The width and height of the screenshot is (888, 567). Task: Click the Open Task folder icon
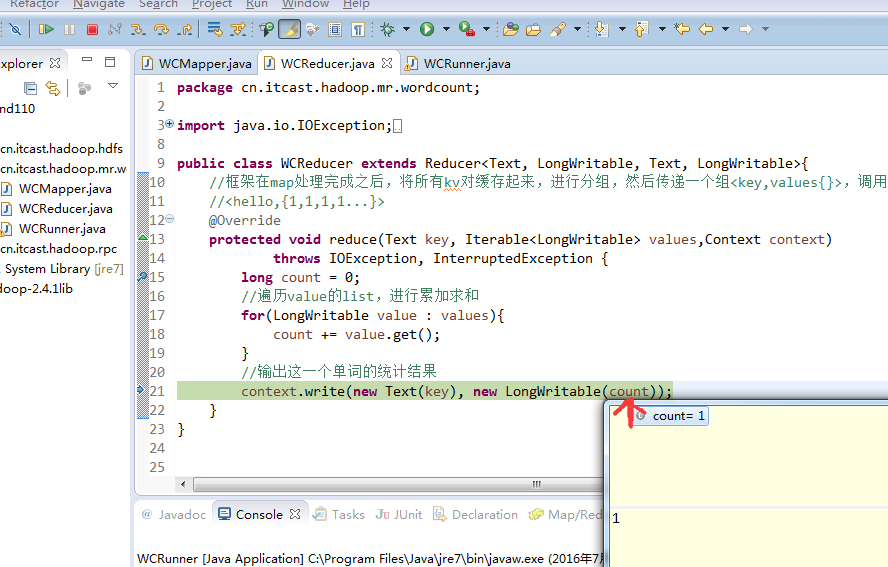pyautogui.click(x=533, y=29)
